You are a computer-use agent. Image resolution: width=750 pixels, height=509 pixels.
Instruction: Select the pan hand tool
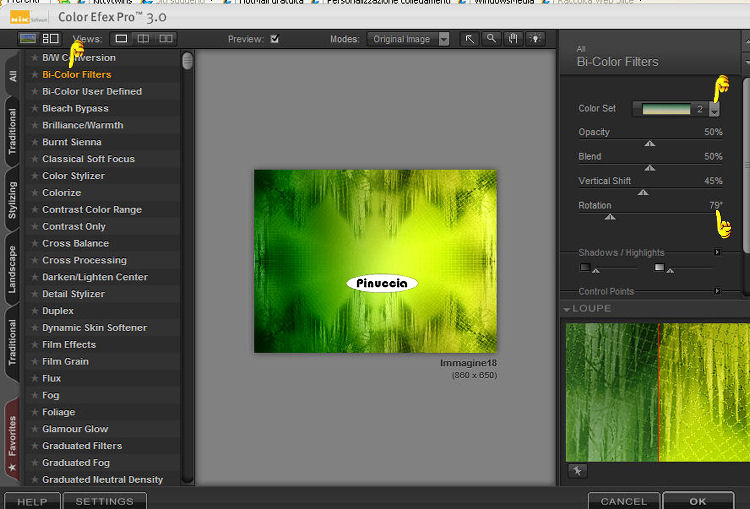click(x=514, y=39)
